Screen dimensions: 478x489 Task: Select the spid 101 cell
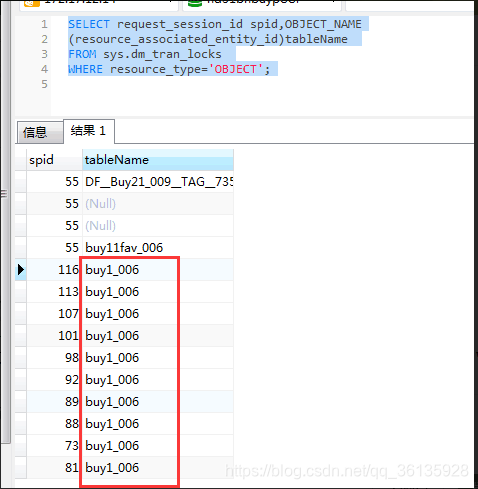54,336
